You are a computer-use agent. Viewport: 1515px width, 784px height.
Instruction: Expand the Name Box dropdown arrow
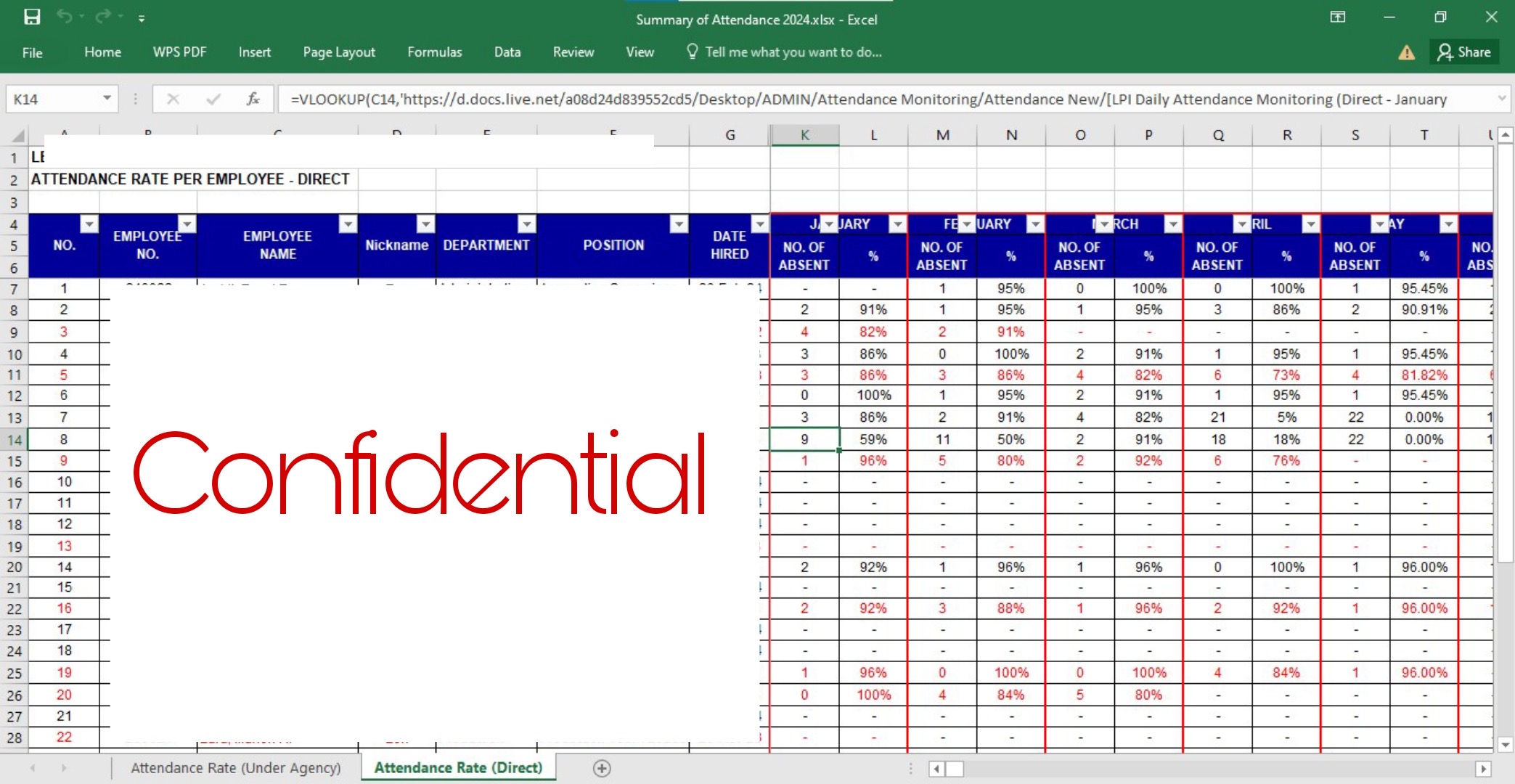click(x=107, y=98)
